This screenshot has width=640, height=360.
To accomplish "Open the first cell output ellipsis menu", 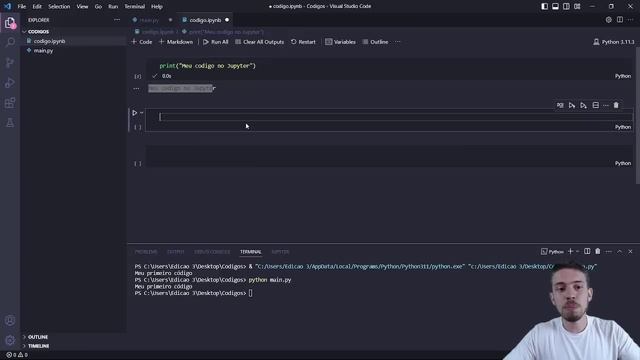I will point(136,89).
